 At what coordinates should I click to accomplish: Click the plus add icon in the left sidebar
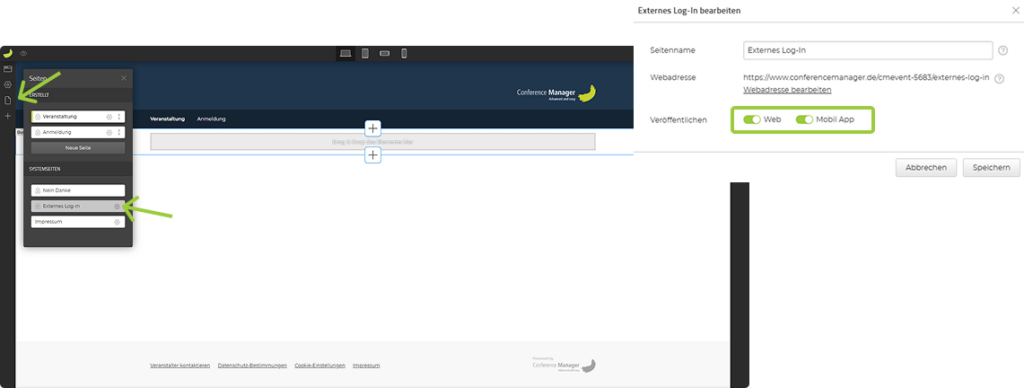(8, 116)
